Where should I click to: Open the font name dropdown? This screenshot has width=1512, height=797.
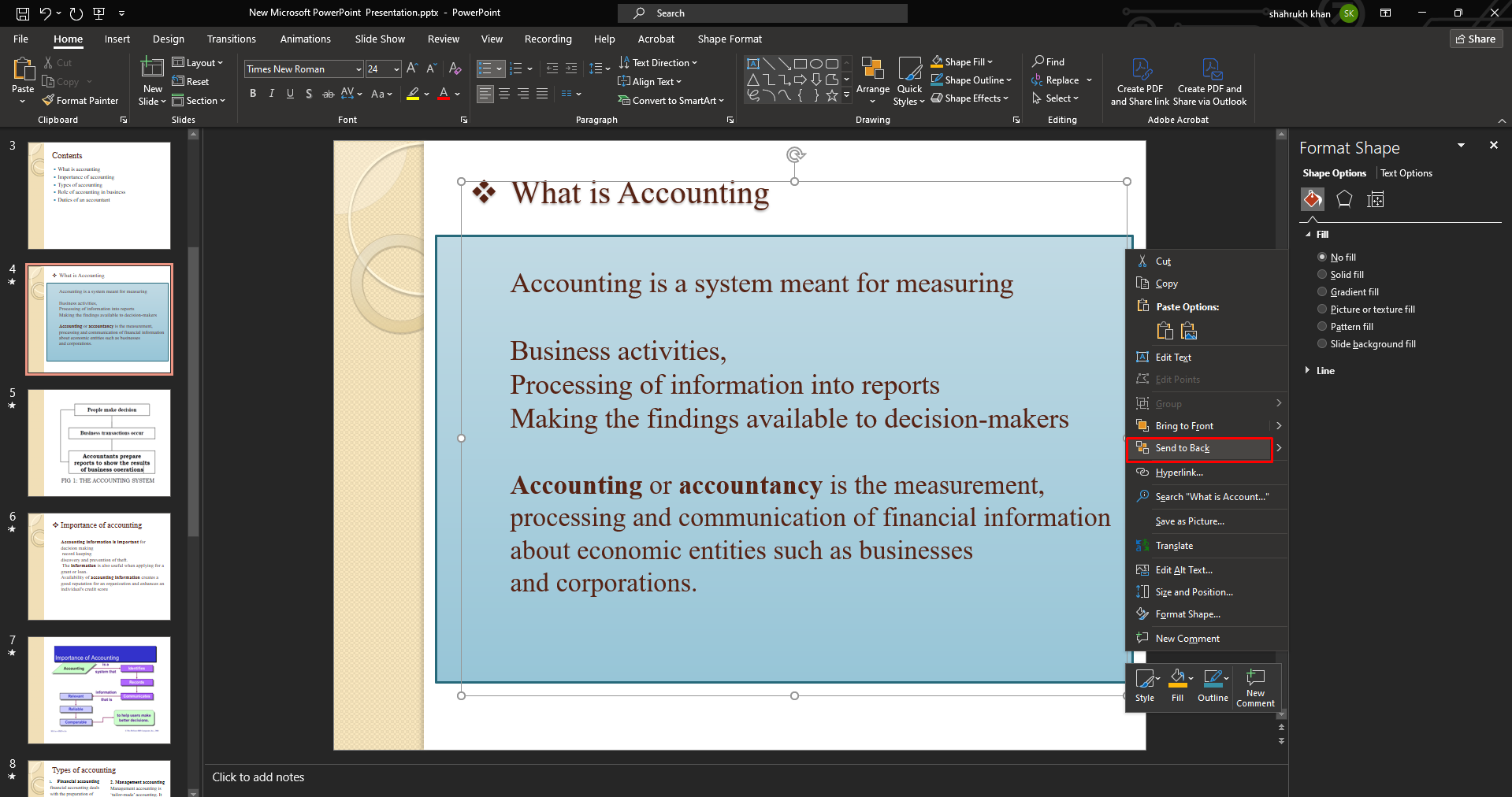coord(358,69)
